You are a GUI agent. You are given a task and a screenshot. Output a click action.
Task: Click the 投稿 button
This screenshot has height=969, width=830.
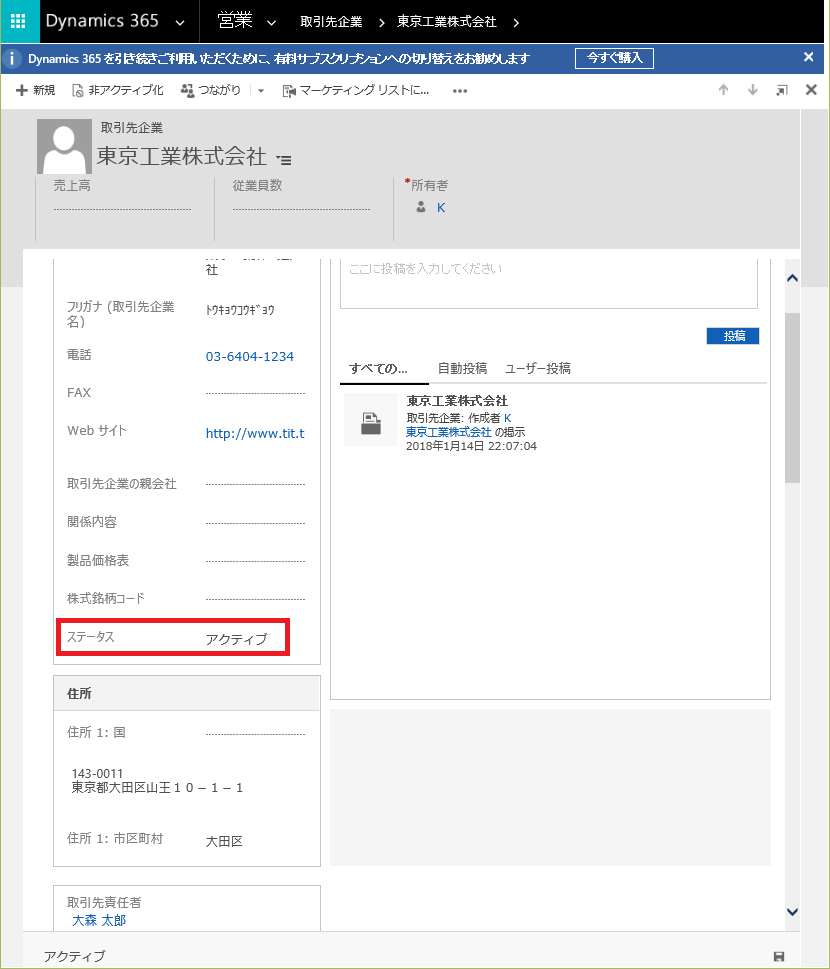(x=732, y=336)
